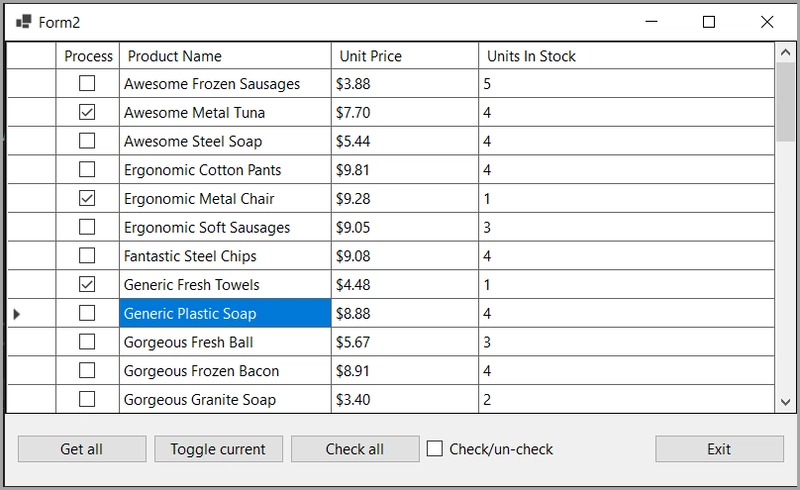Screen dimensions: 800x490
Task: Click the vertical scrollbar thumb
Action: pos(786,102)
